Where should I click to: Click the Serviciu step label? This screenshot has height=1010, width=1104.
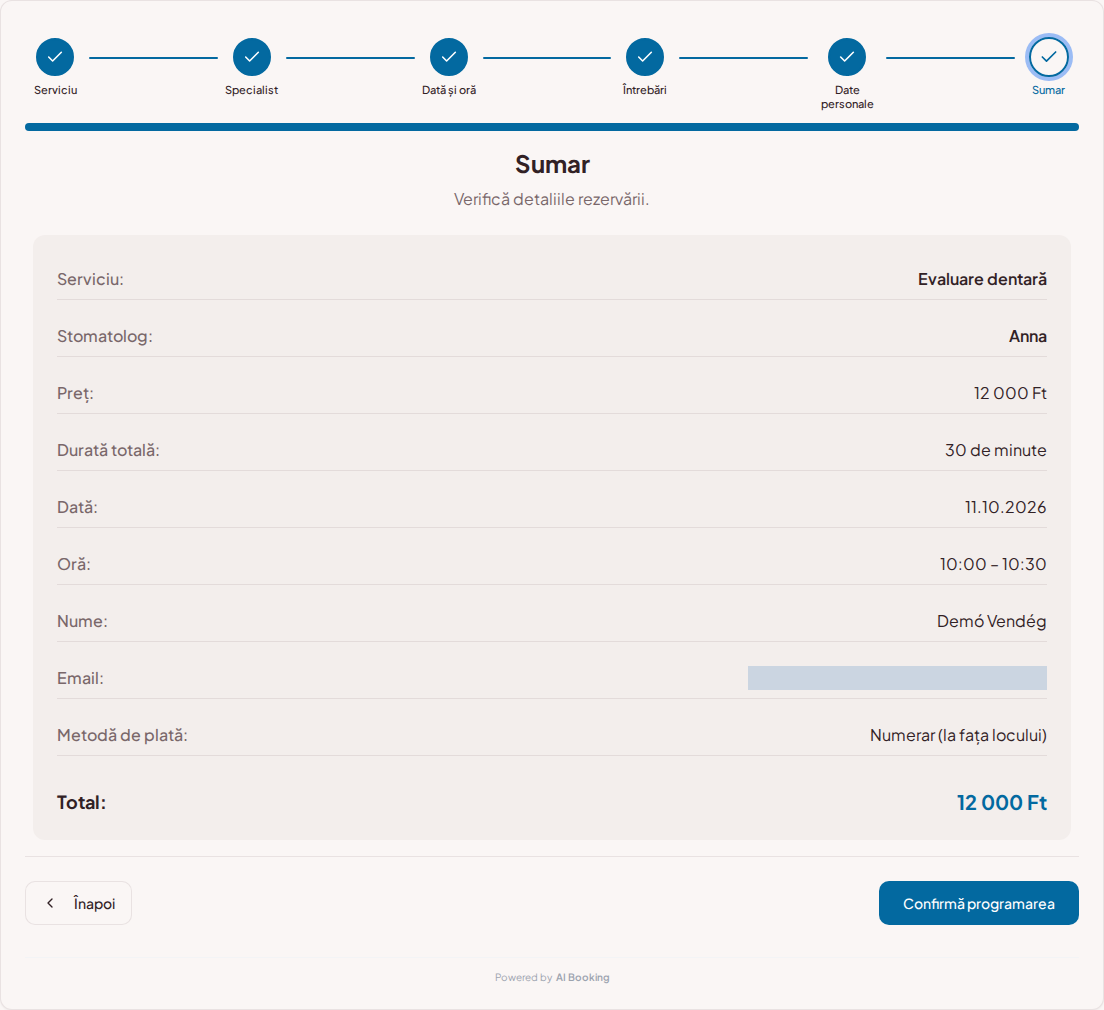[56, 90]
